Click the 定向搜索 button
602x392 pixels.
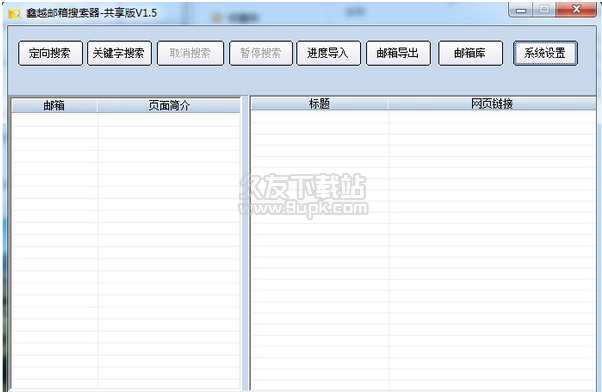tap(50, 53)
